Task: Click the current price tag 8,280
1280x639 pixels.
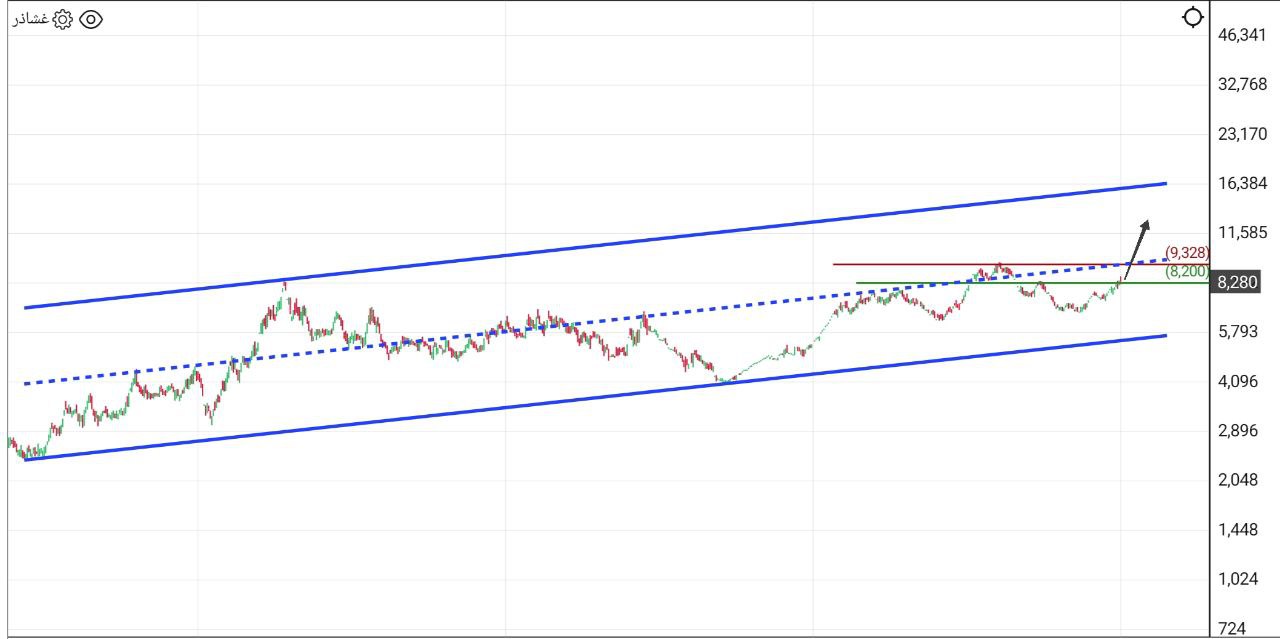Action: [x=1237, y=283]
